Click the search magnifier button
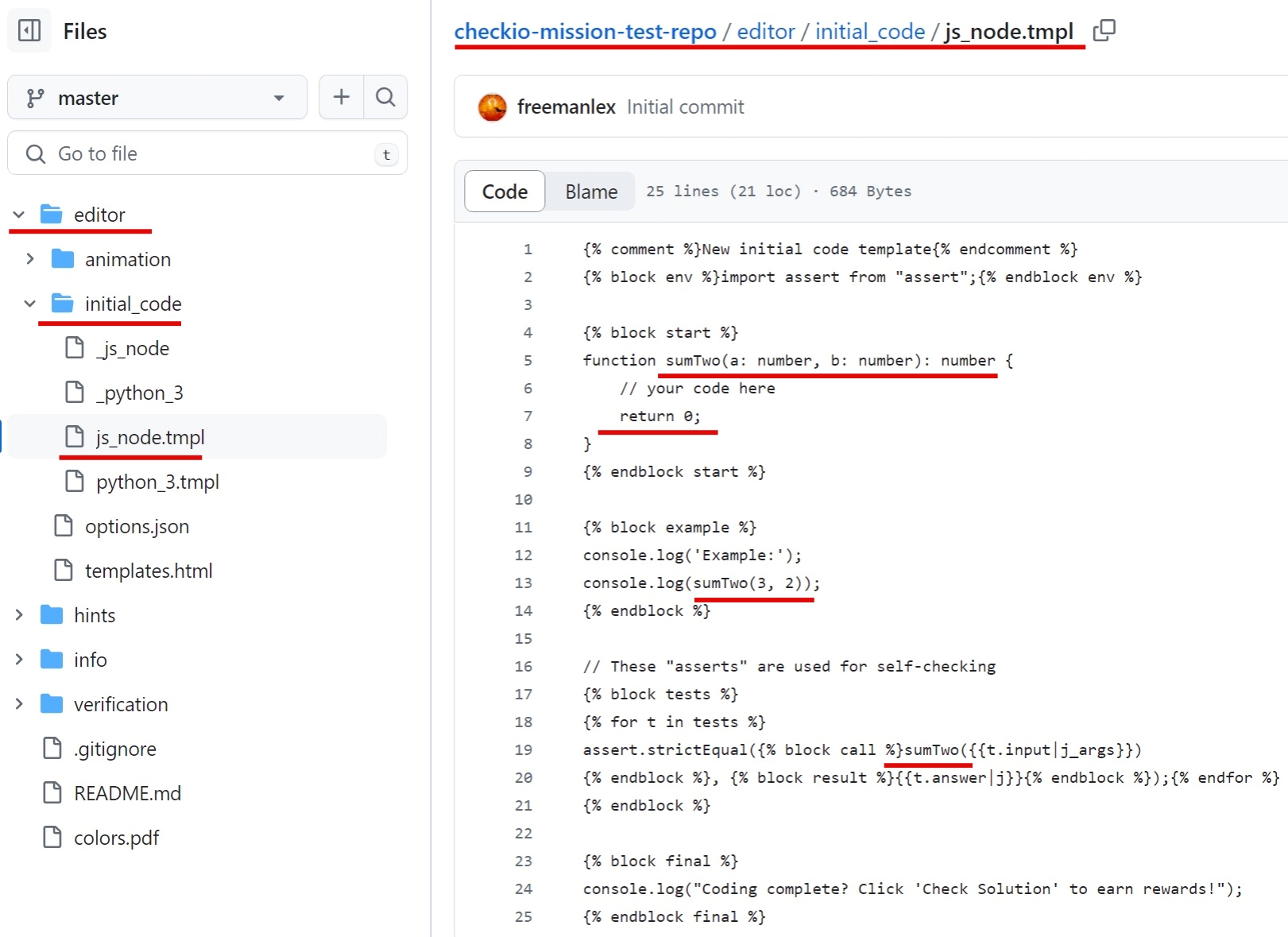This screenshot has width=1288, height=937. coord(385,97)
